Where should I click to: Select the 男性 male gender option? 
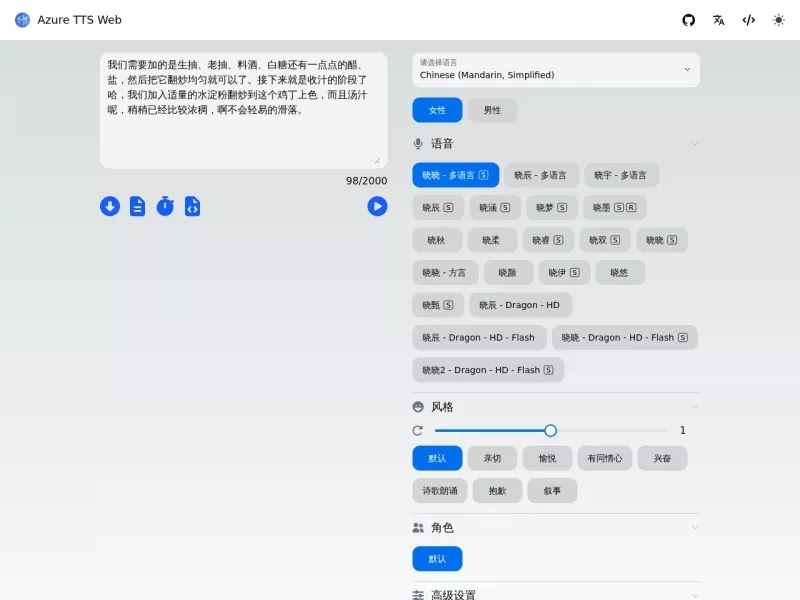coord(492,110)
